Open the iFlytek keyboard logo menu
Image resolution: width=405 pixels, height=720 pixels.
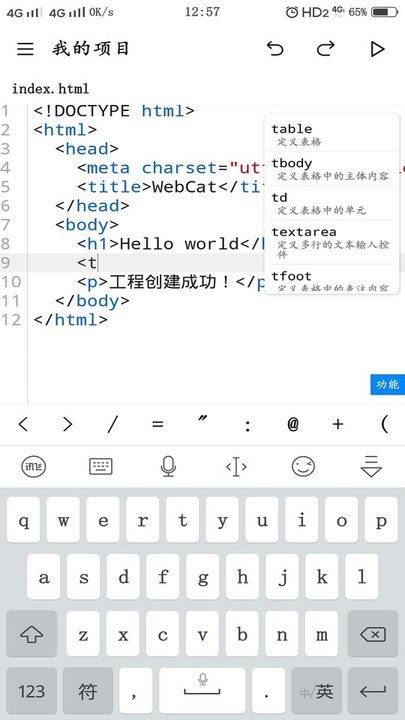pyautogui.click(x=34, y=467)
